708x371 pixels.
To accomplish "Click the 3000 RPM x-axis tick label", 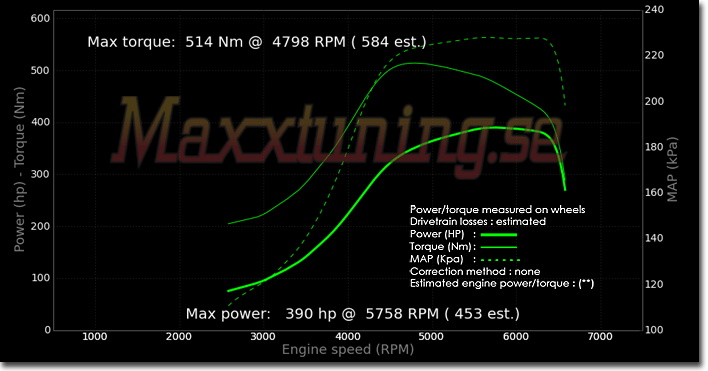I will 263,337.
